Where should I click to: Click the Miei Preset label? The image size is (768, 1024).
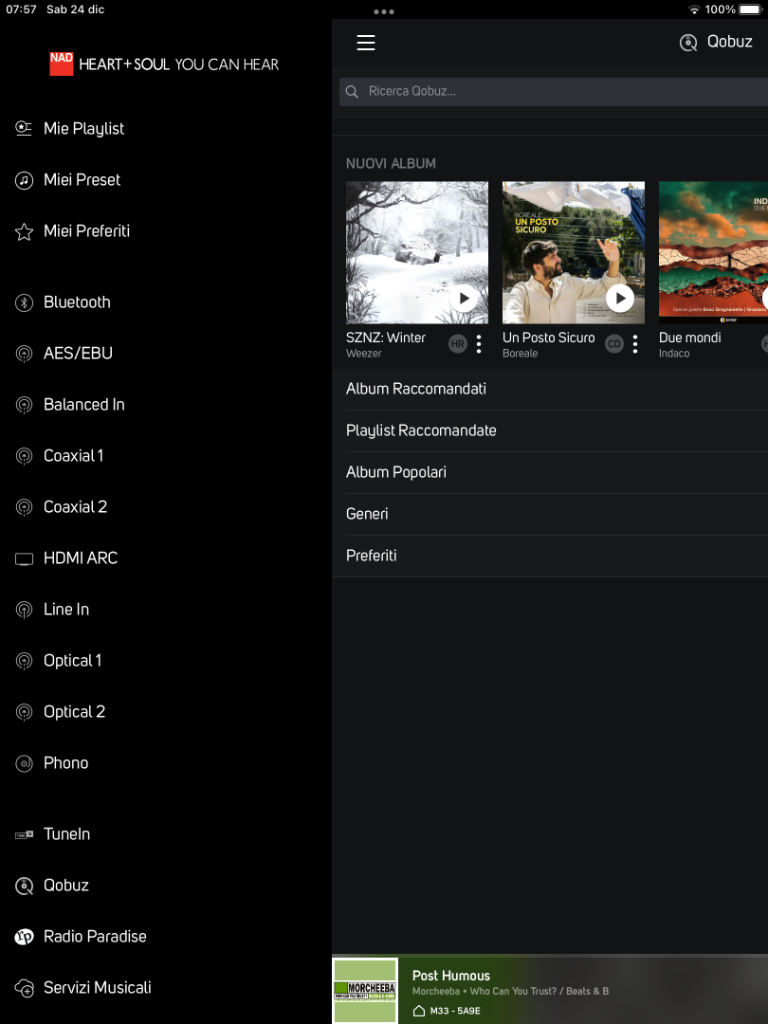82,180
